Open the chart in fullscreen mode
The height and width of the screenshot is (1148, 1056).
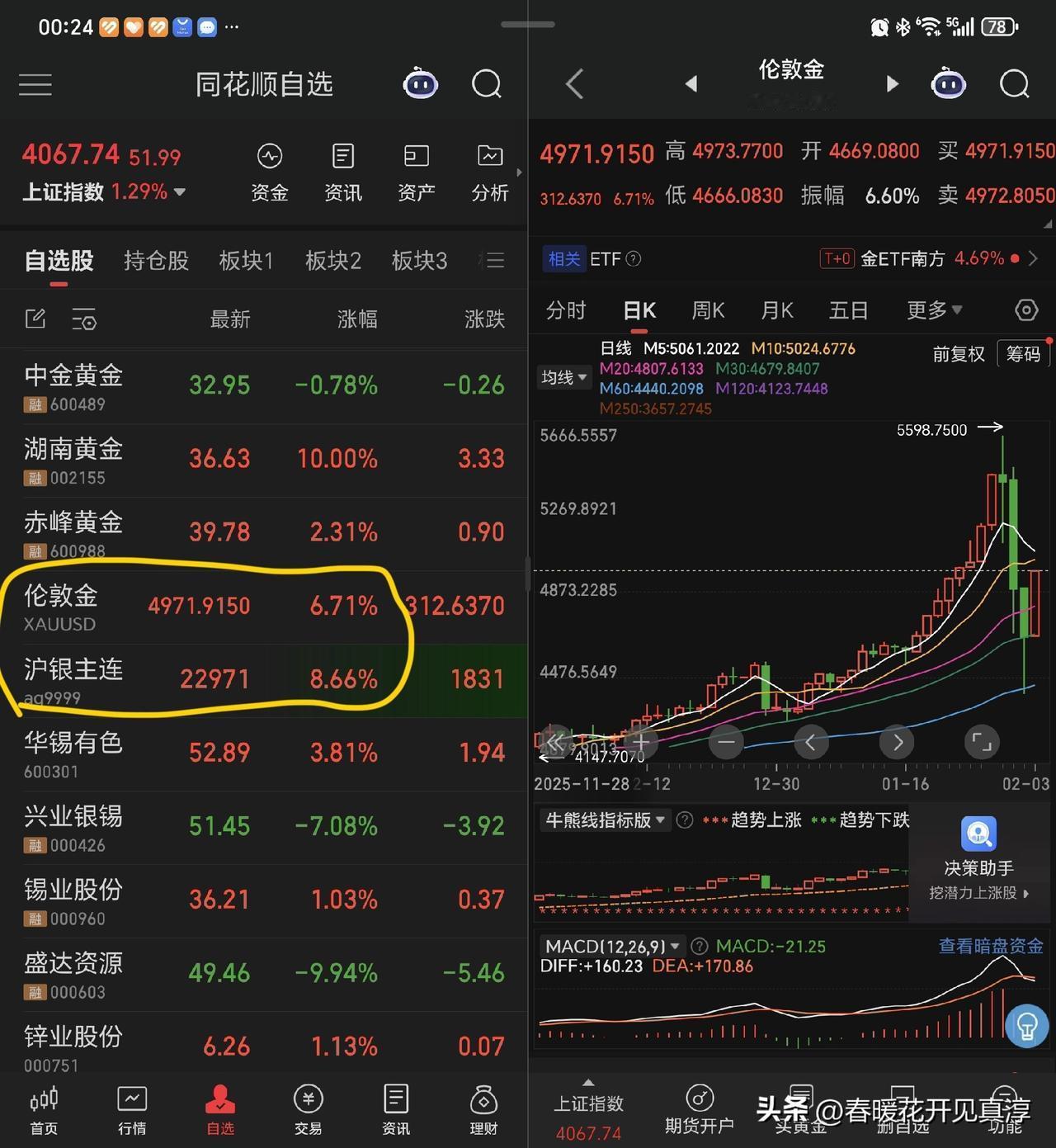[x=982, y=743]
